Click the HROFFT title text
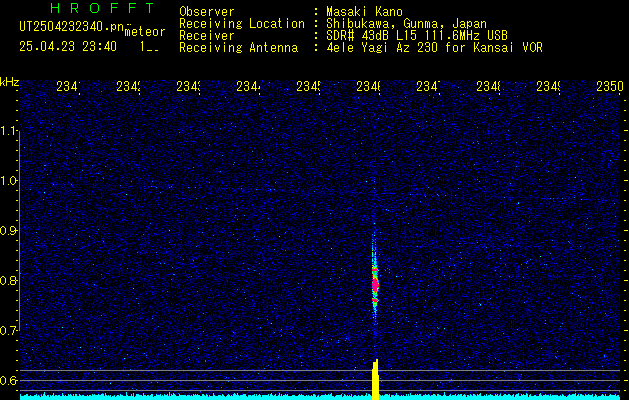The width and height of the screenshot is (629, 400). (x=102, y=8)
